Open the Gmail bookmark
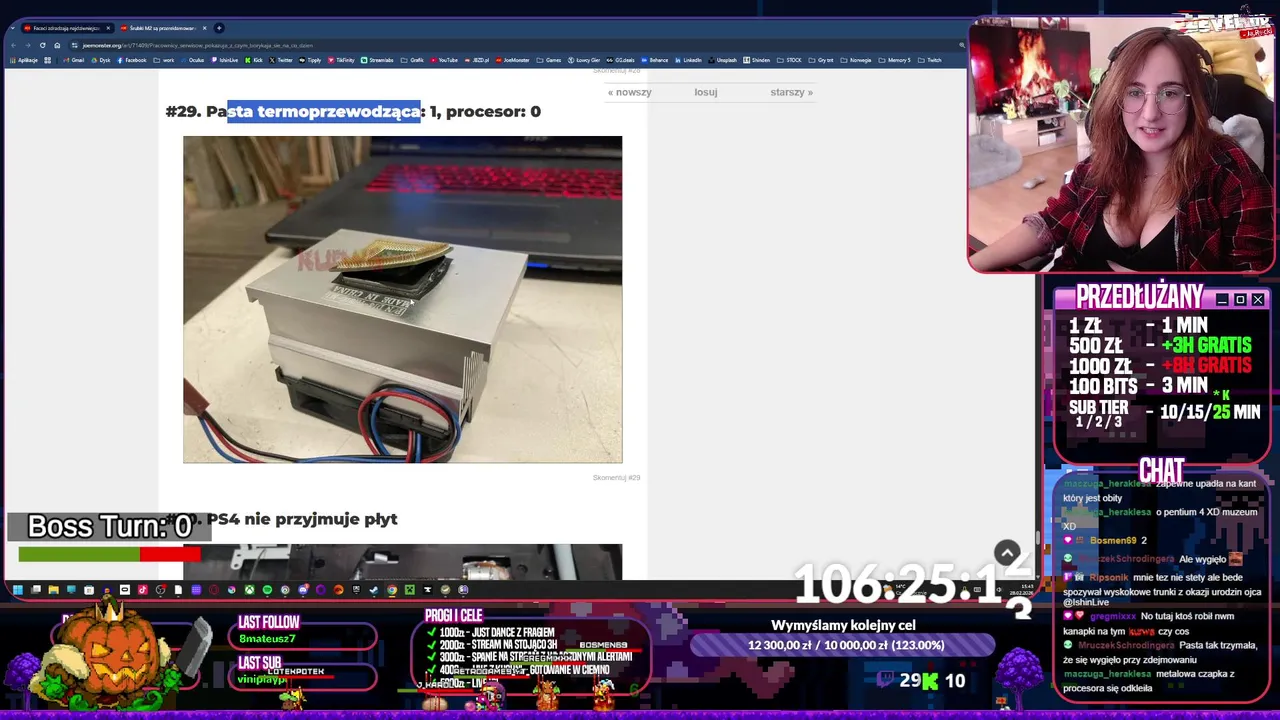Screen dimensions: 1280x720 coord(73,60)
